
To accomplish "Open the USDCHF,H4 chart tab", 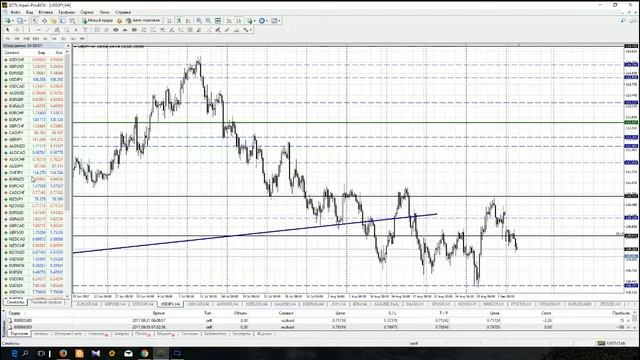I will [x=143, y=304].
